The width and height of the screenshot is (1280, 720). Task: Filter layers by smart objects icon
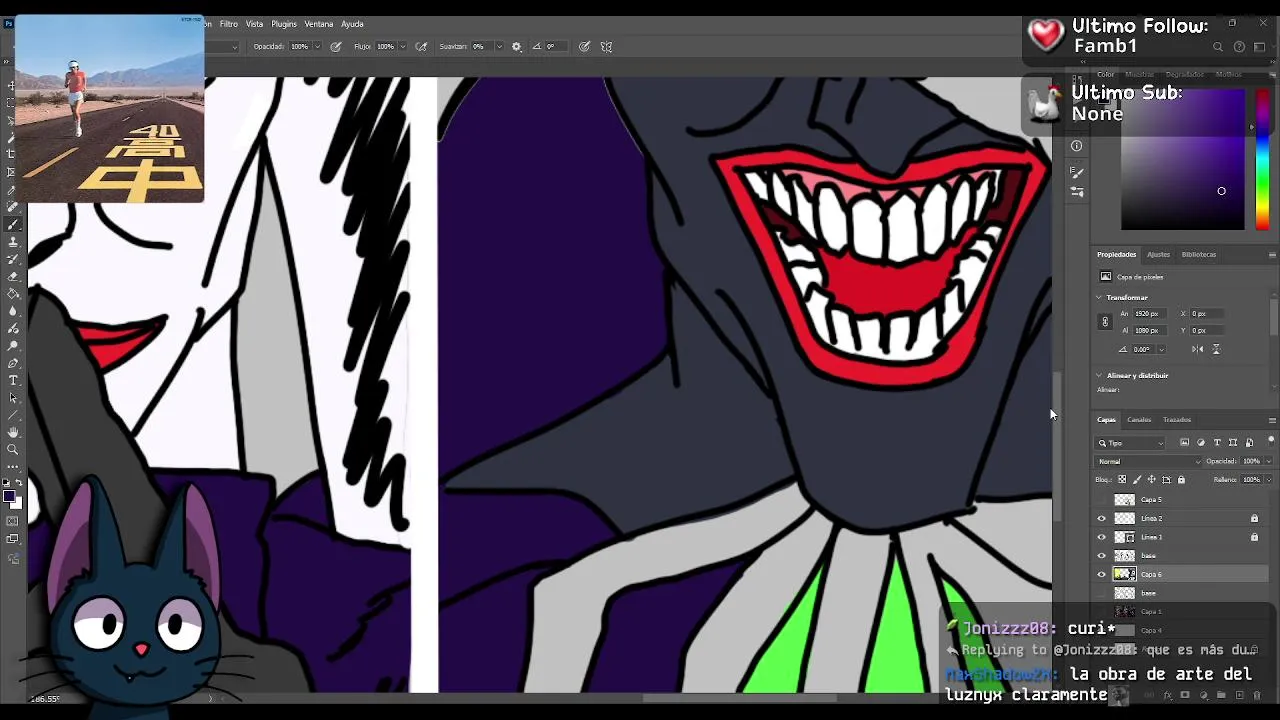[x=1249, y=443]
